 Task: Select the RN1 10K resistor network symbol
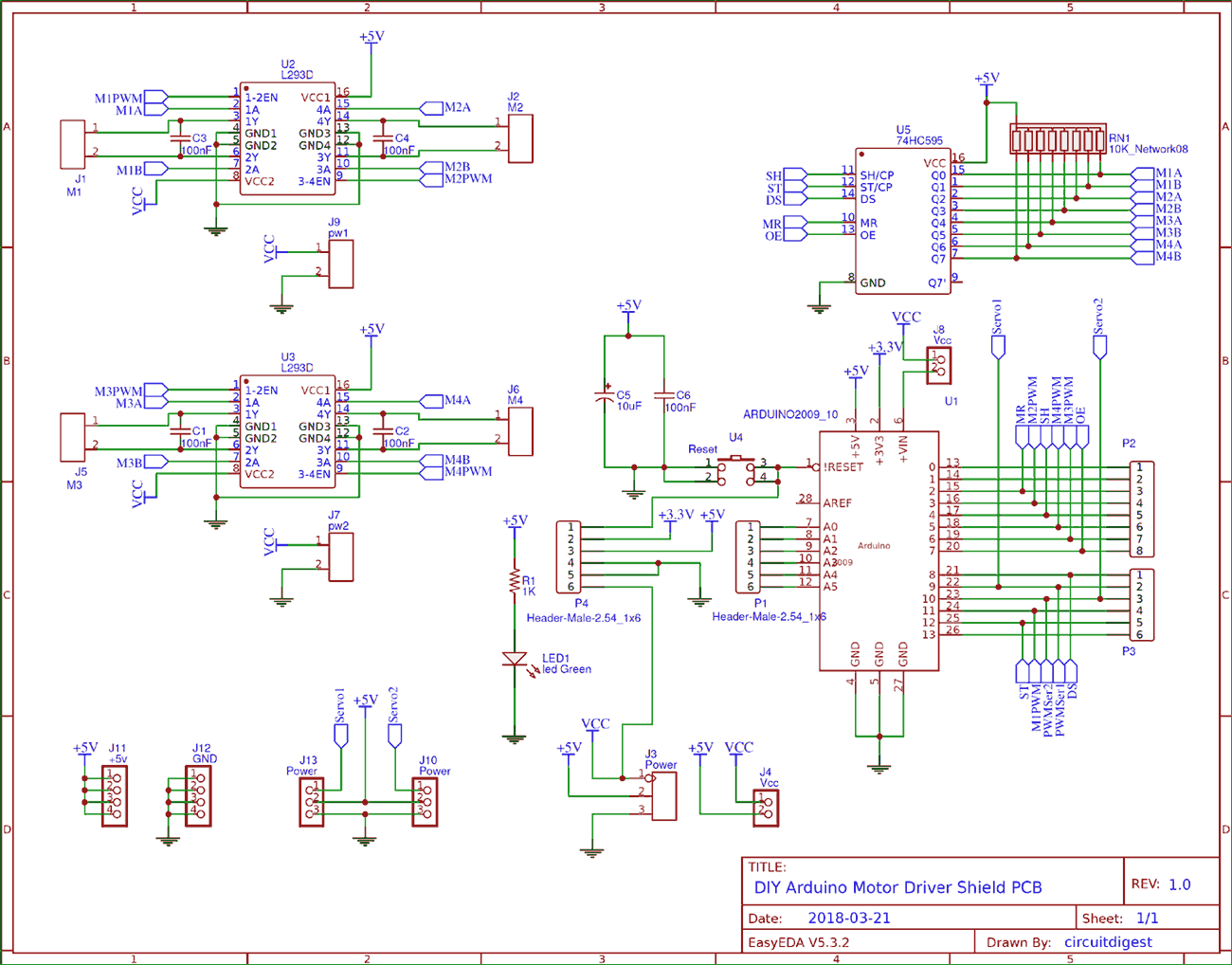pyautogui.click(x=1057, y=140)
